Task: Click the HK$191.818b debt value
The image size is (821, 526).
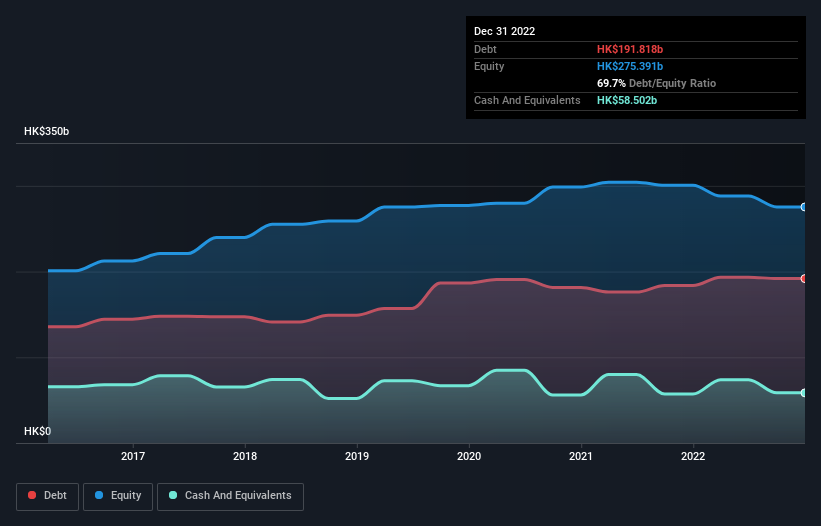Action: [630, 49]
